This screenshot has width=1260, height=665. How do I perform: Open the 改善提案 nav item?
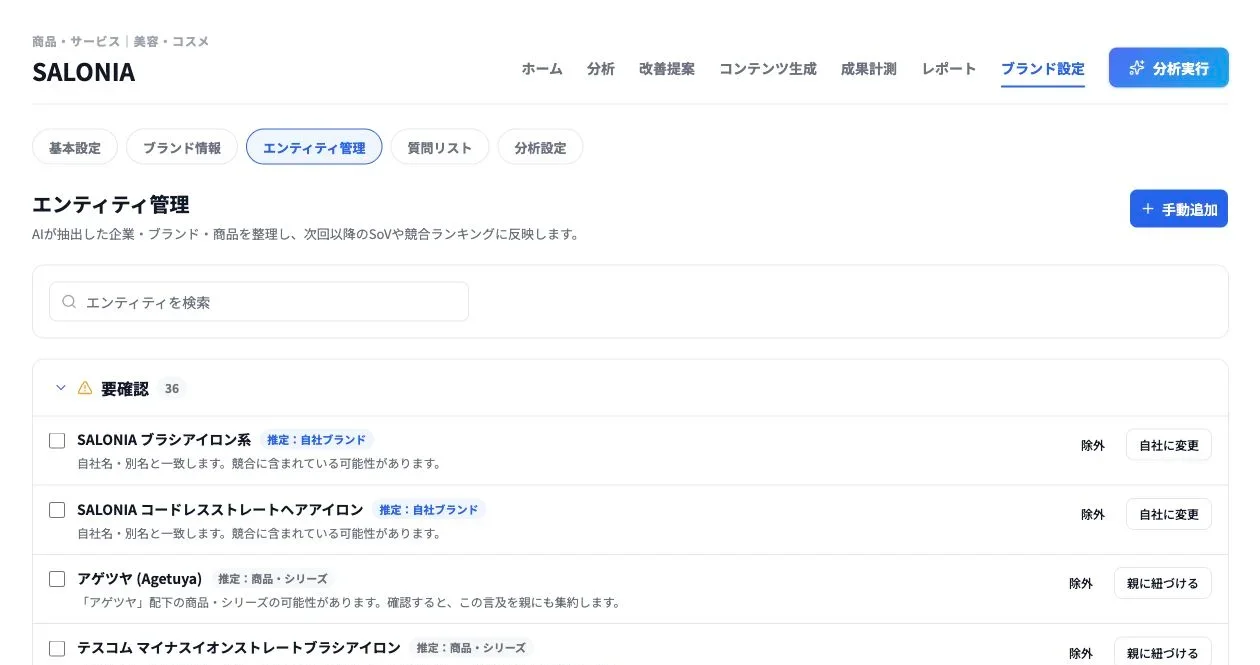pyautogui.click(x=667, y=69)
